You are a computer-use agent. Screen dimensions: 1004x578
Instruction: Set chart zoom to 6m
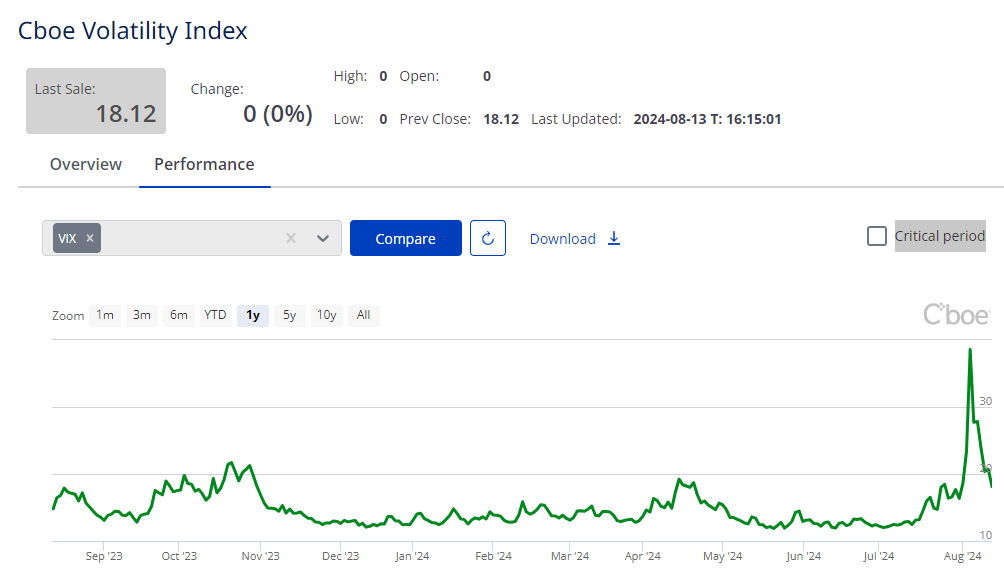pyautogui.click(x=179, y=315)
